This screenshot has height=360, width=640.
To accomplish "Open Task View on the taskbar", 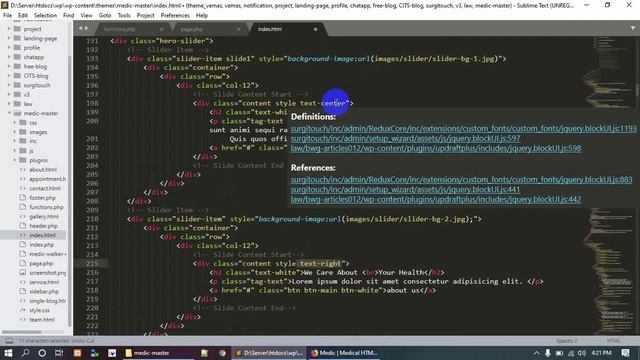I will pos(59,353).
